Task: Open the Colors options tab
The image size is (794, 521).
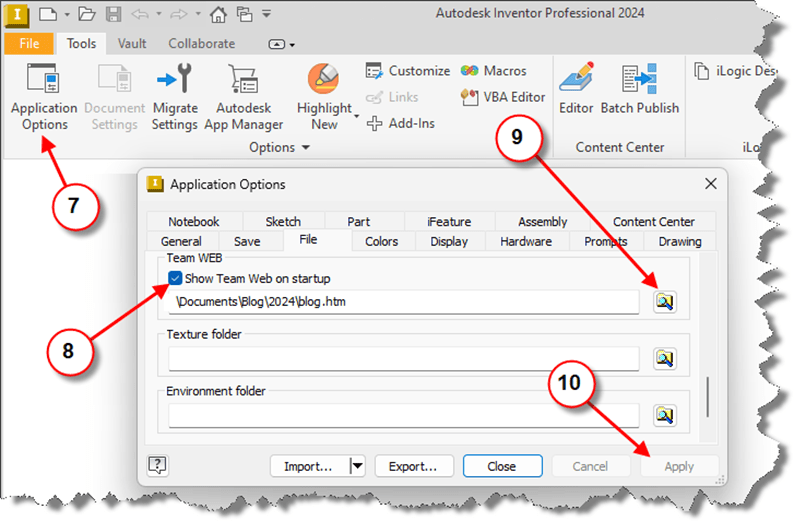Action: [381, 242]
